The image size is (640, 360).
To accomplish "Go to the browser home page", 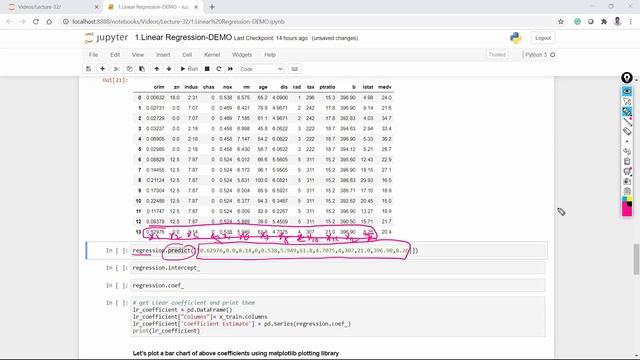I will (x=49, y=22).
